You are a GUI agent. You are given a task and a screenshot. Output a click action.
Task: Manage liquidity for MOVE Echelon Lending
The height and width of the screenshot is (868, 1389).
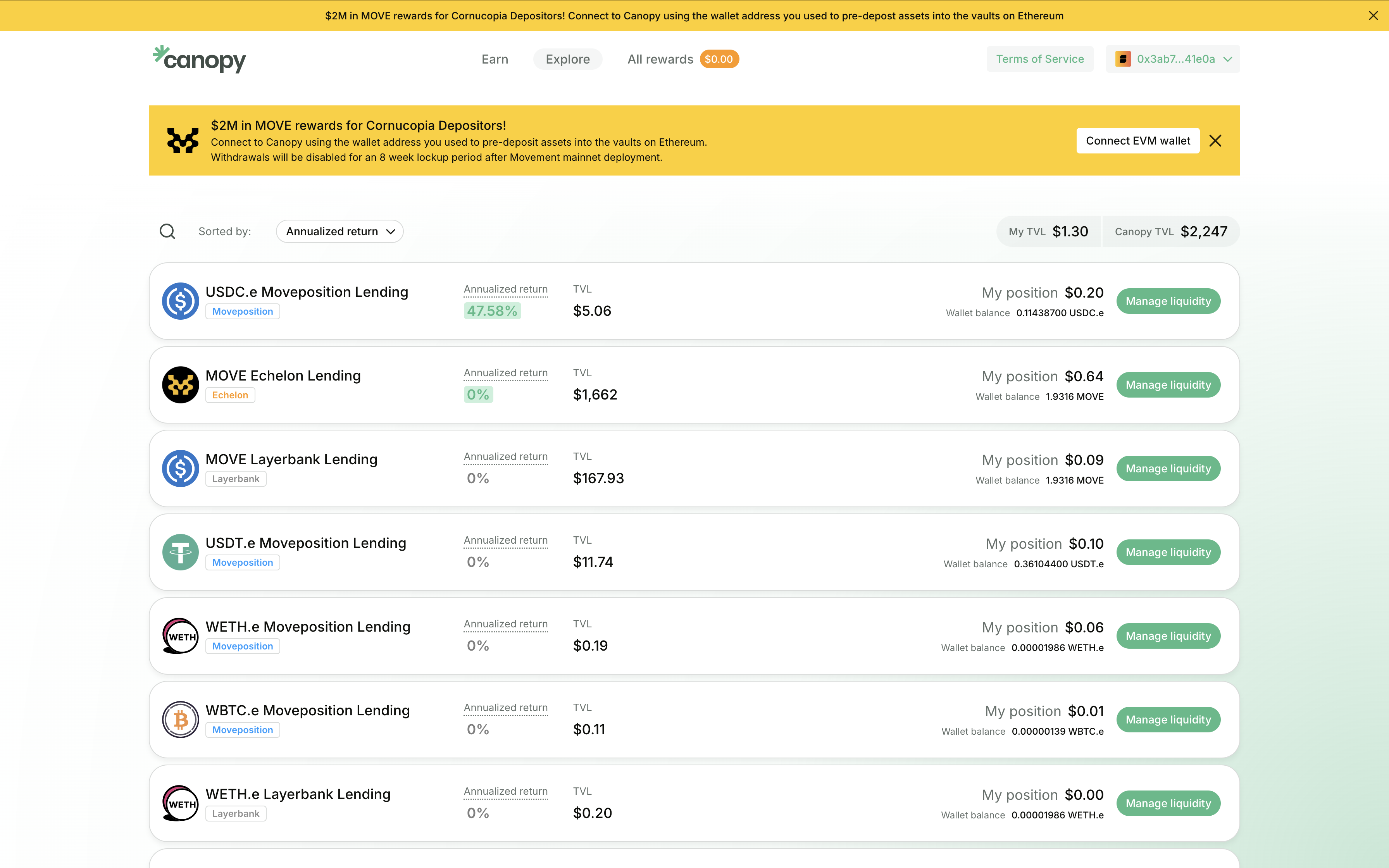click(1168, 385)
